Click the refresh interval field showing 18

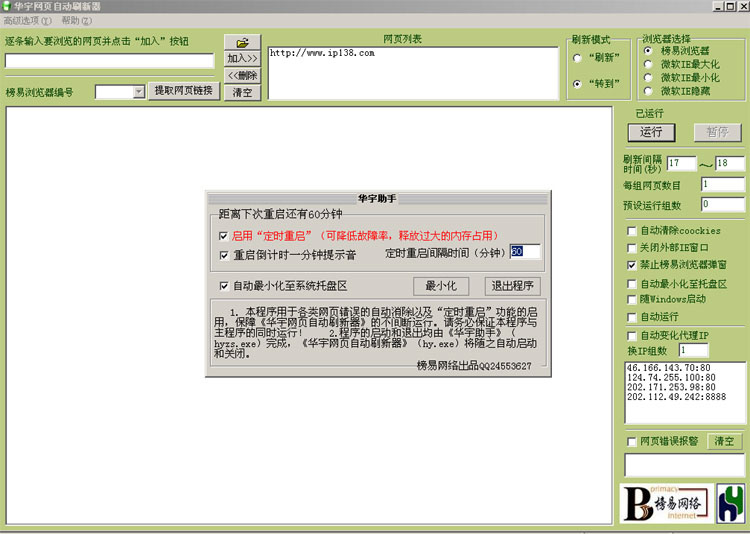(729, 163)
